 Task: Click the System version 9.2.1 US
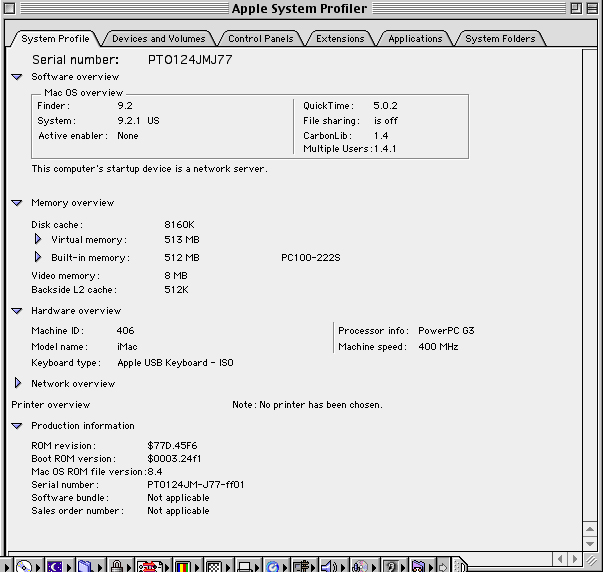pyautogui.click(x=138, y=121)
